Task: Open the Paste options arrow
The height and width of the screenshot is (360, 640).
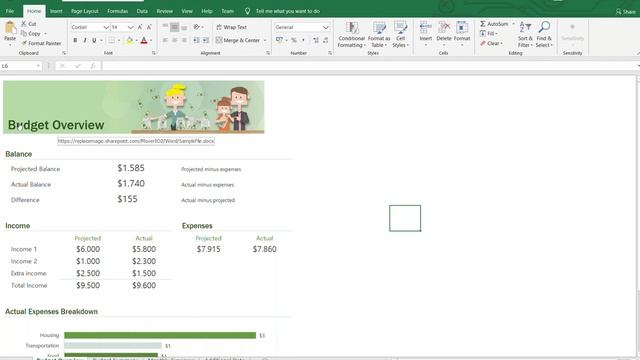Action: coord(10,44)
